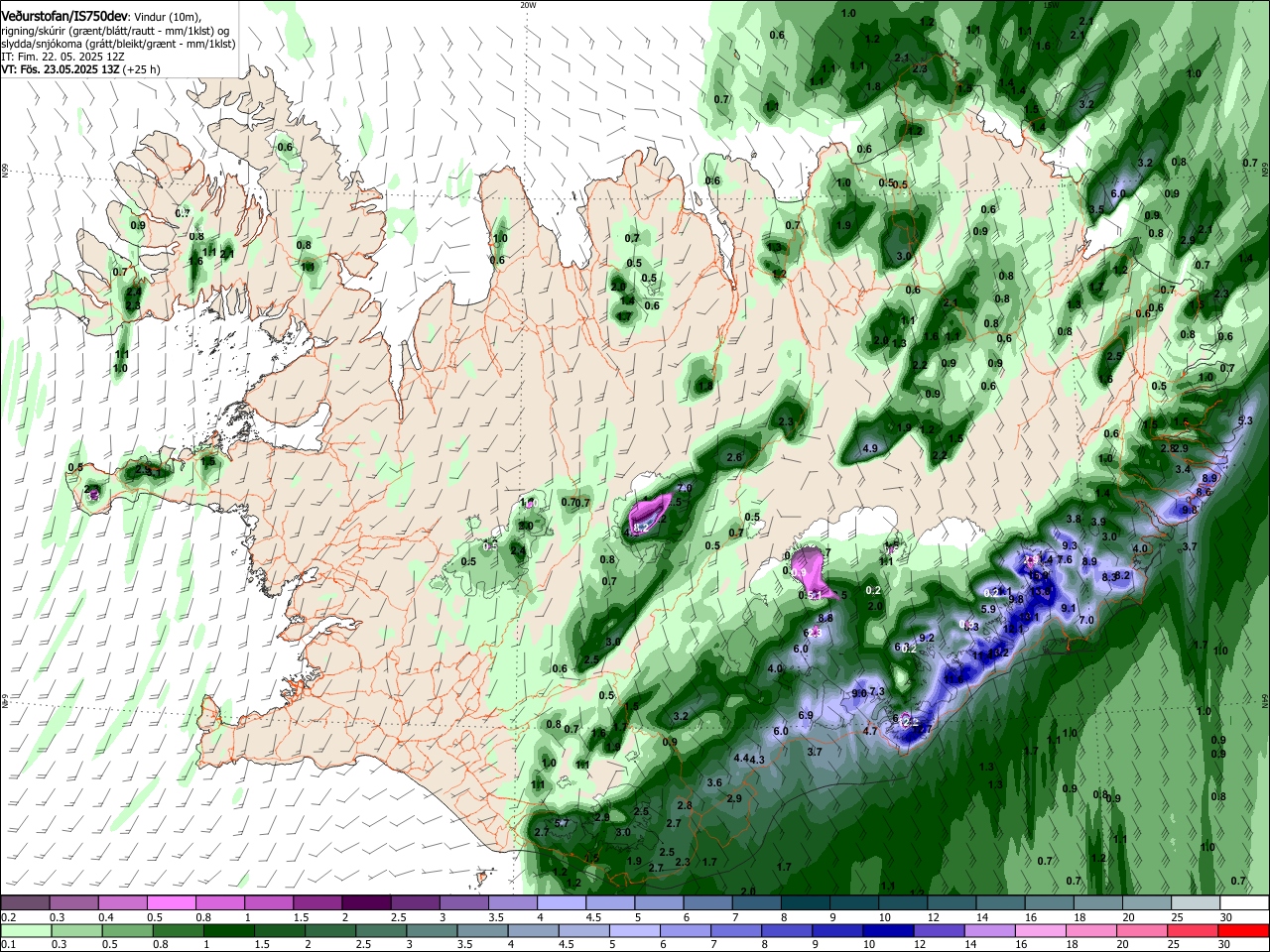1270x952 pixels.
Task: Click the 9.2 precipitation value
Action: pos(927,638)
